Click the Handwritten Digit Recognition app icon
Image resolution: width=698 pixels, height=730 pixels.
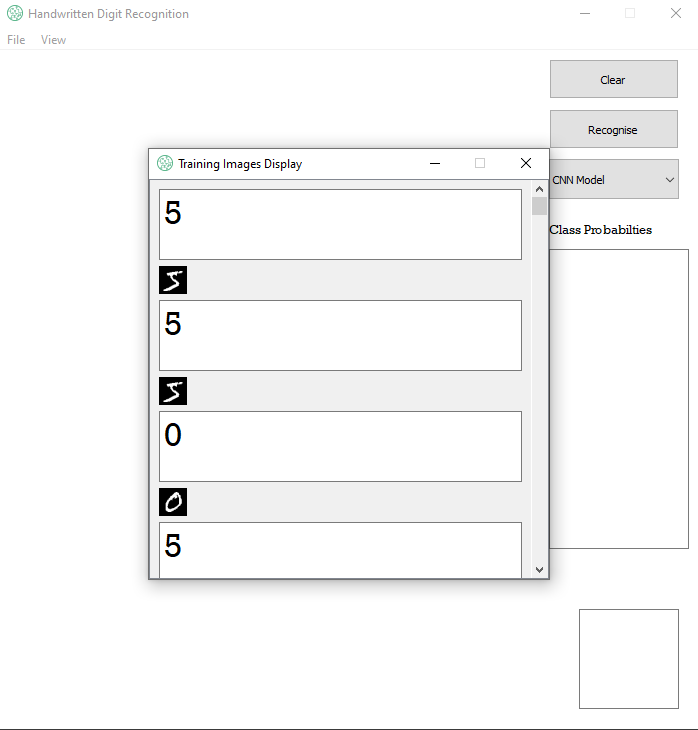pos(15,13)
